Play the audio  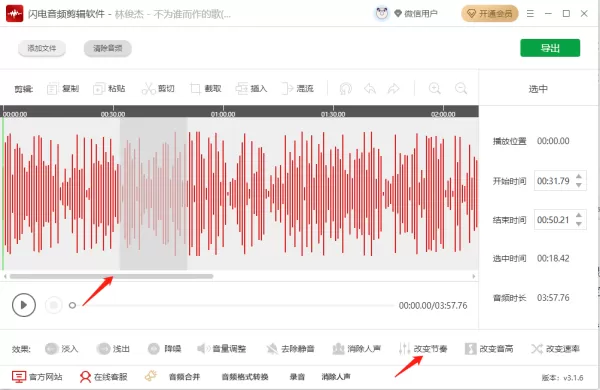(24, 305)
